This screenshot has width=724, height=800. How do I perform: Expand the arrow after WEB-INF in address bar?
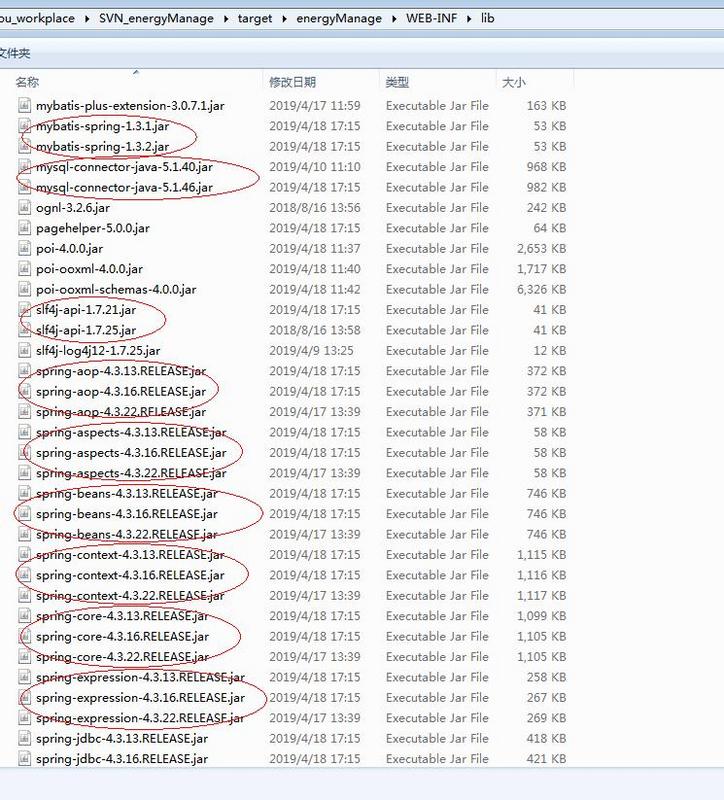tap(469, 19)
